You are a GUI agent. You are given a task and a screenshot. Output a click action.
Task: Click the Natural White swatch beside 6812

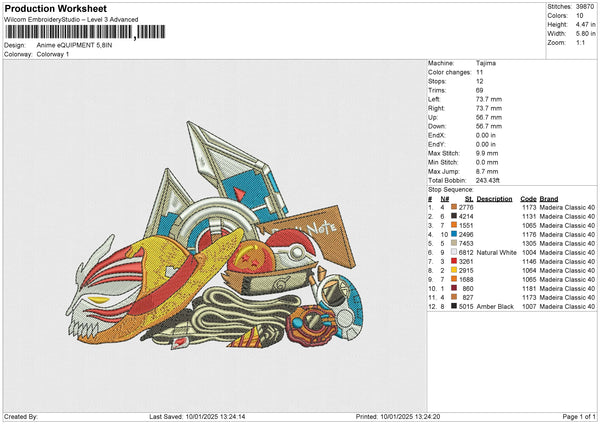[x=454, y=252]
